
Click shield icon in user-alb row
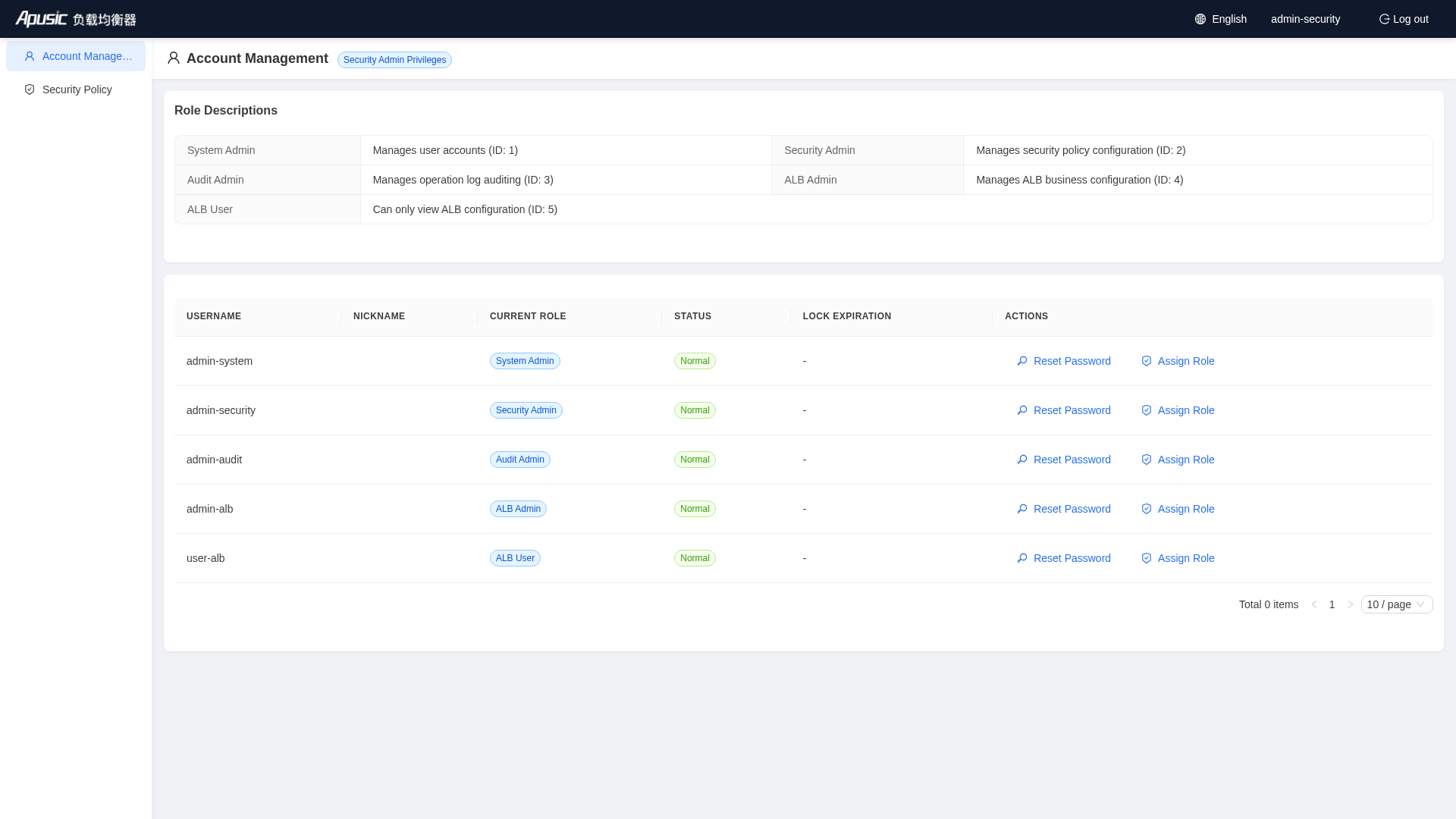[x=1147, y=558]
